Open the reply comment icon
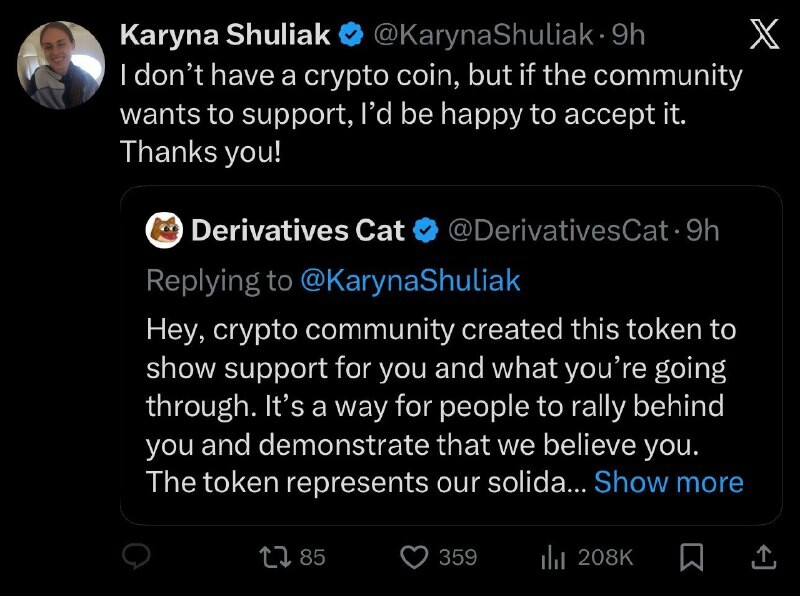Image resolution: width=800 pixels, height=596 pixels. point(136,557)
